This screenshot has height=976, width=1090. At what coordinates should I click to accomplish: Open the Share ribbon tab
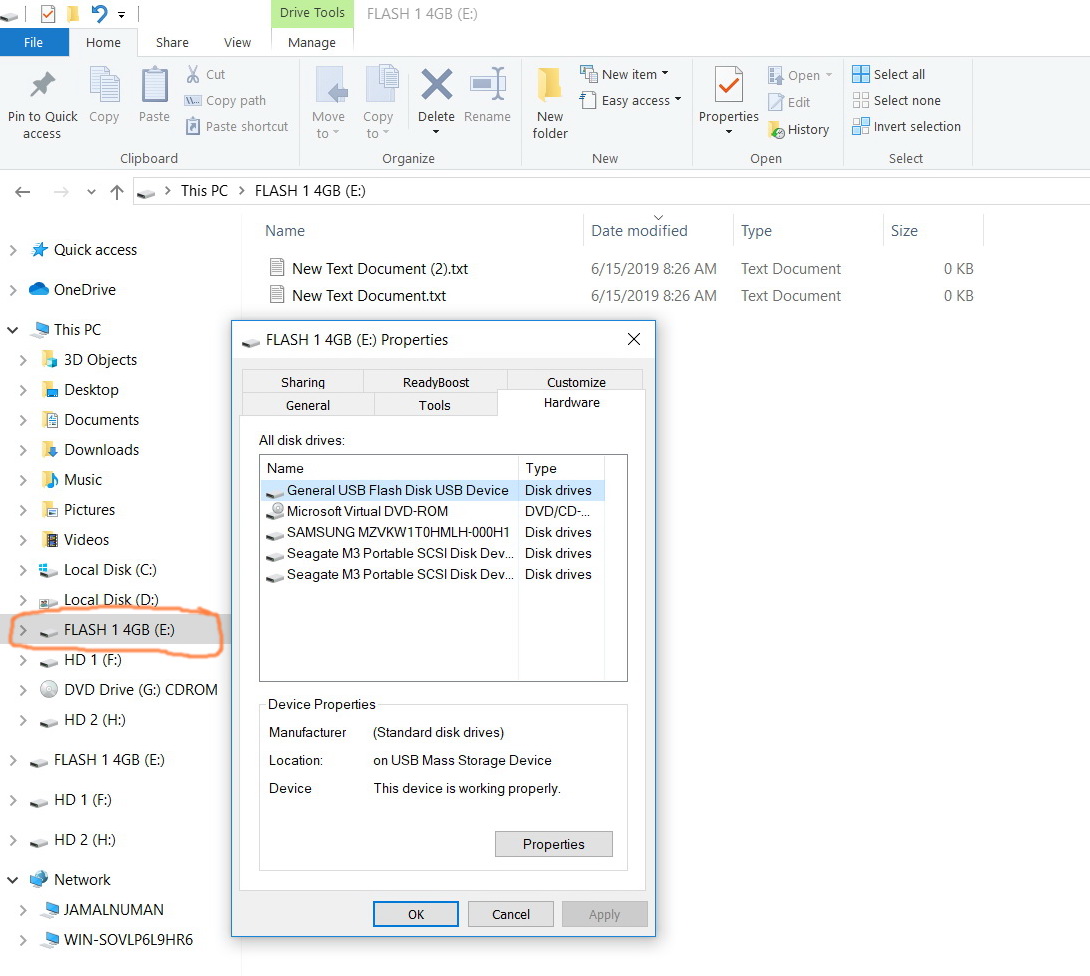171,42
